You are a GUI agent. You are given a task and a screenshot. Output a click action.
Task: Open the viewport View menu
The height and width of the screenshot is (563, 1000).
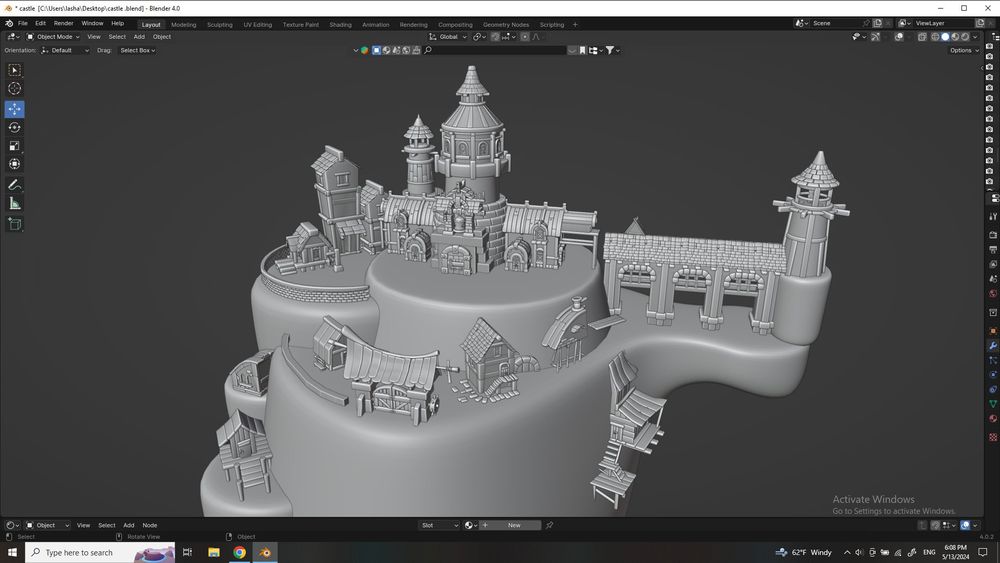click(x=94, y=37)
